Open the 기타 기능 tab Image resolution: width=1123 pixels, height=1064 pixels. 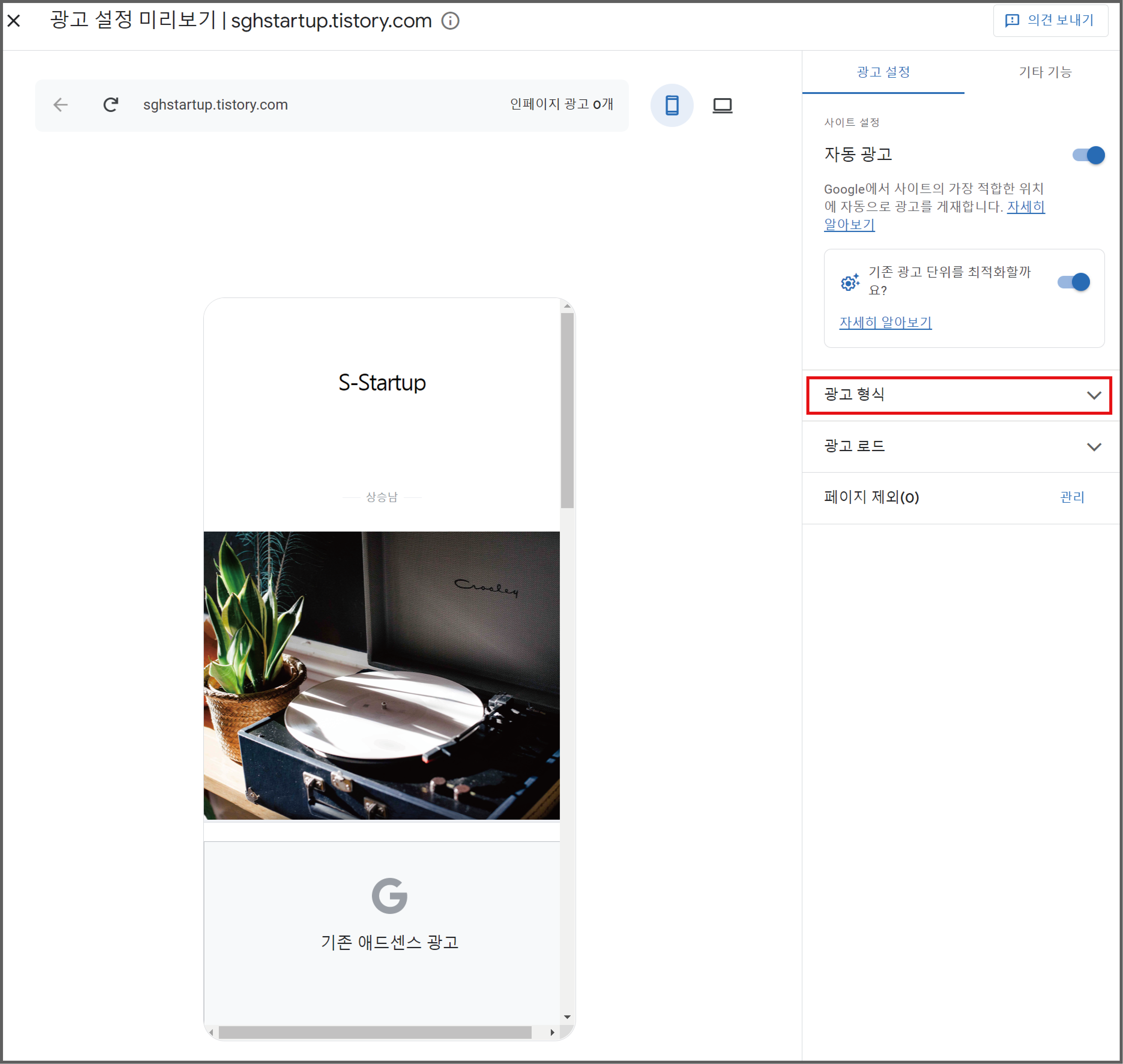(1045, 72)
